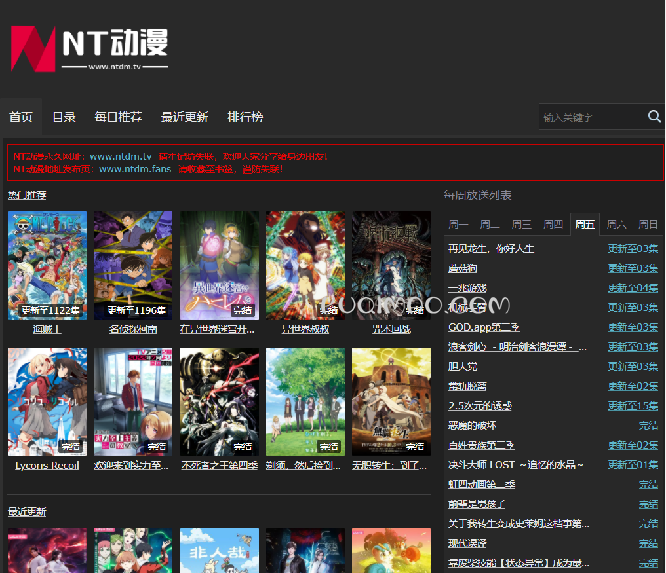
Task: Switch schedule to 周一 tab
Action: (458, 224)
